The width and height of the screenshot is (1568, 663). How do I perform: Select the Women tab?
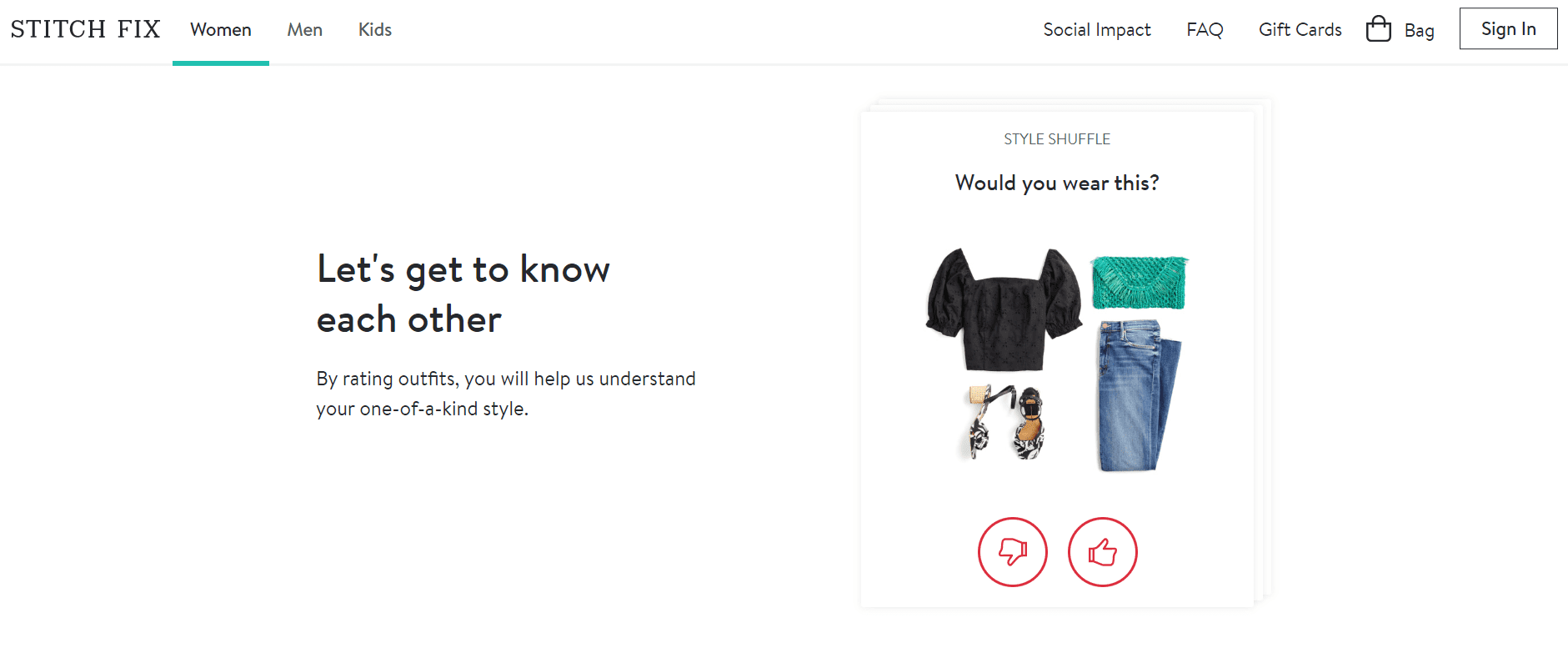click(220, 30)
